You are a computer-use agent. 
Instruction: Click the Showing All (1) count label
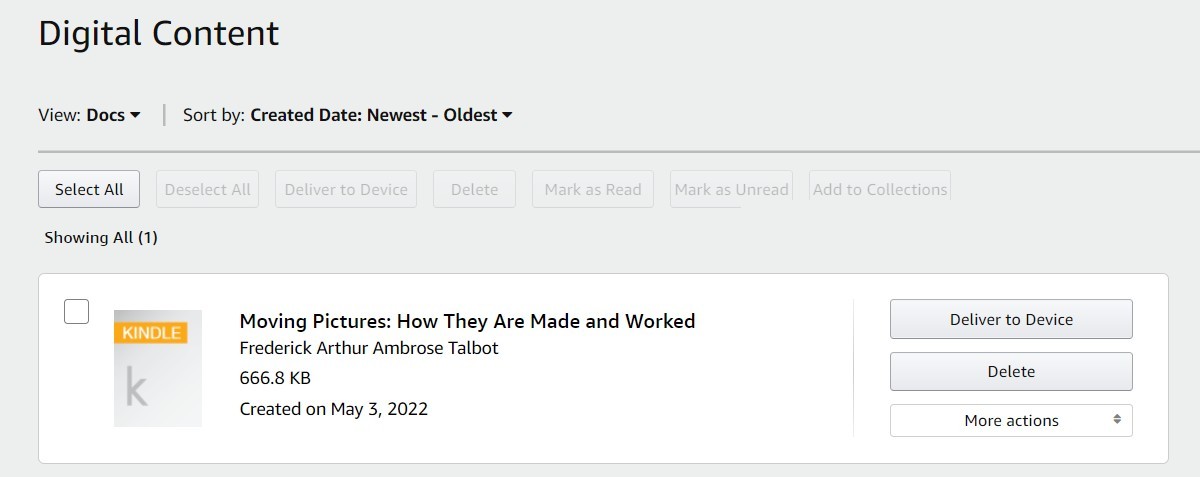[101, 238]
